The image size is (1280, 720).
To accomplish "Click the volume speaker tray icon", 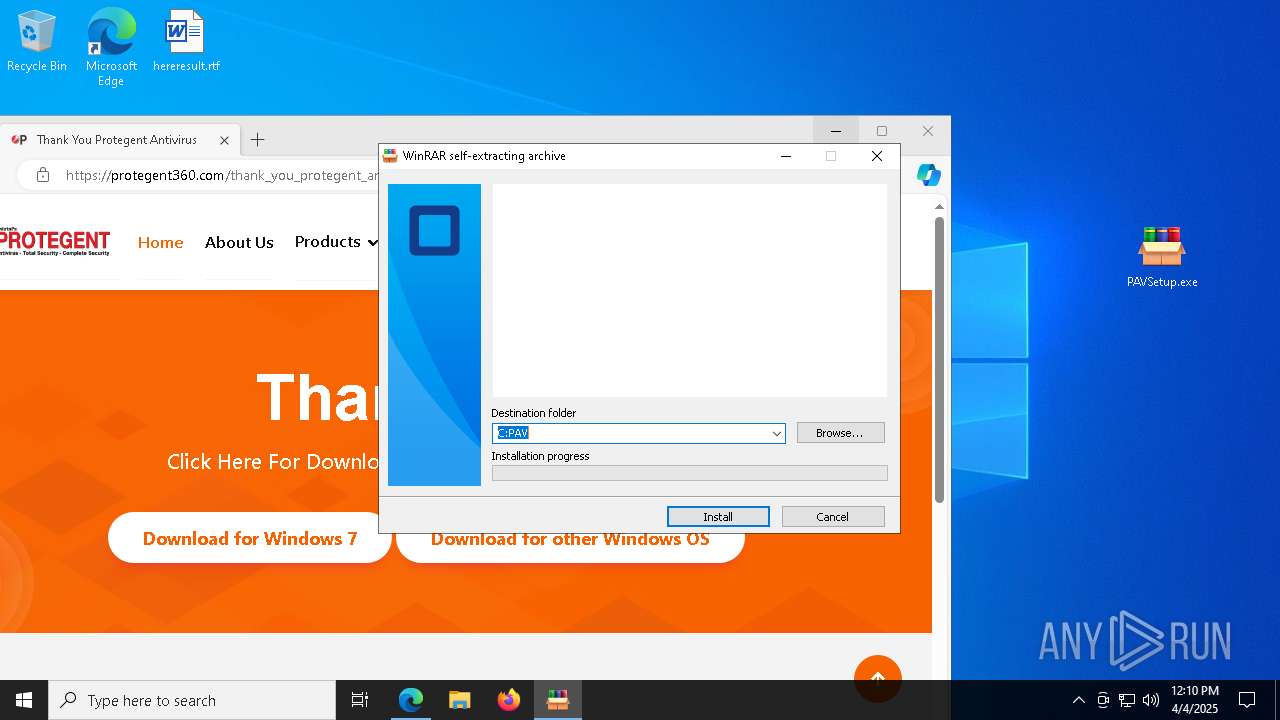I will [1151, 700].
